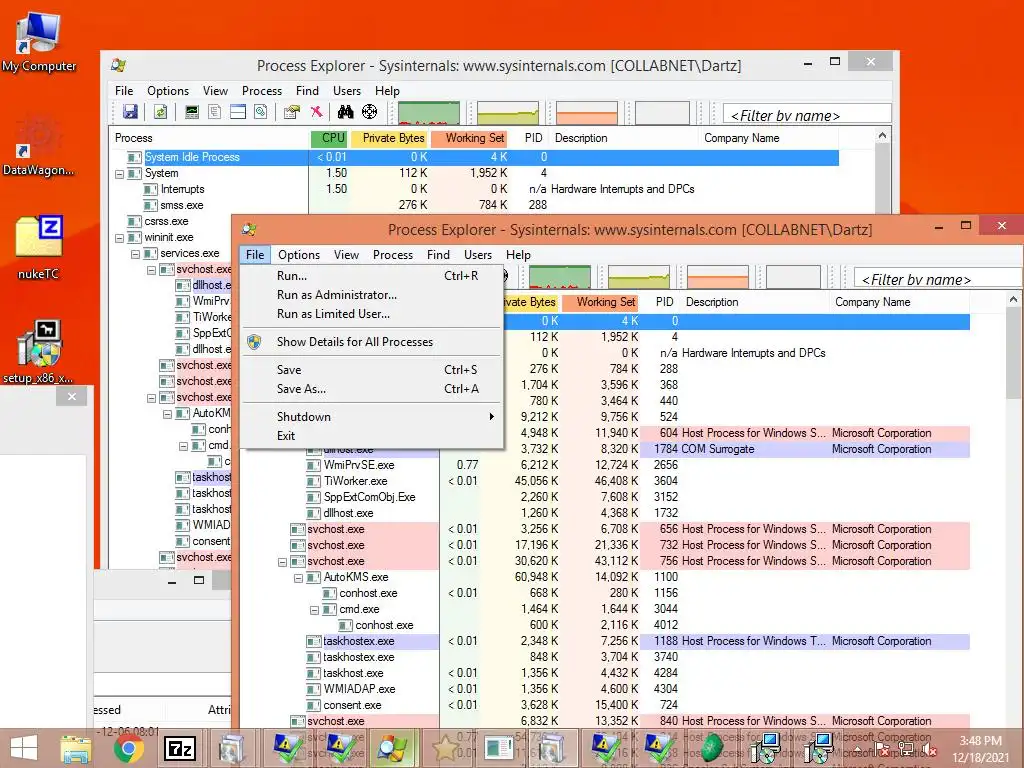This screenshot has height=768, width=1024.
Task: Click the Refresh Now icon in back window toolbar
Action: [160, 112]
